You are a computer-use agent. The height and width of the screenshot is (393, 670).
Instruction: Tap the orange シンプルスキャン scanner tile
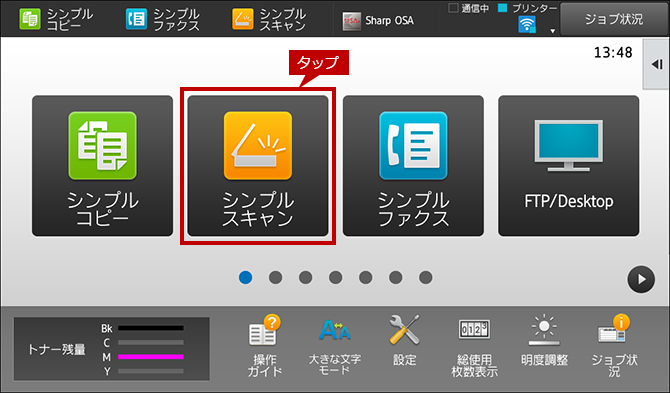tap(258, 166)
